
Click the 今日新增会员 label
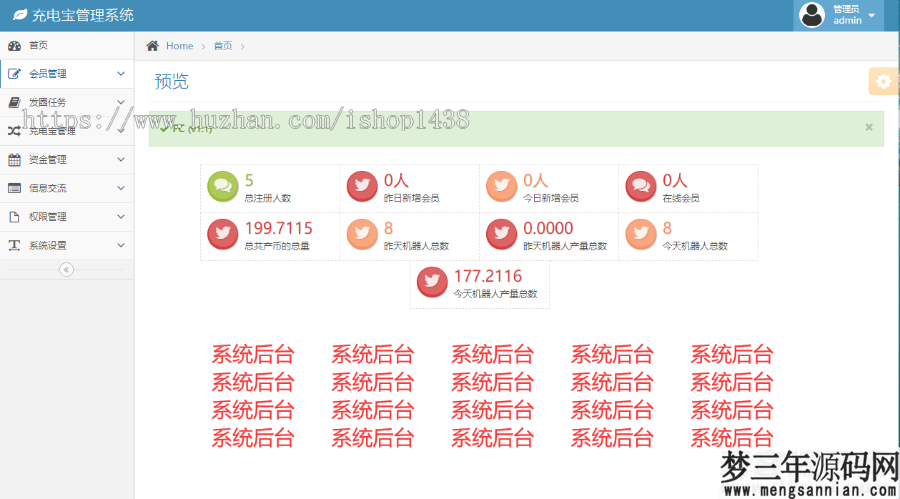pyautogui.click(x=551, y=198)
